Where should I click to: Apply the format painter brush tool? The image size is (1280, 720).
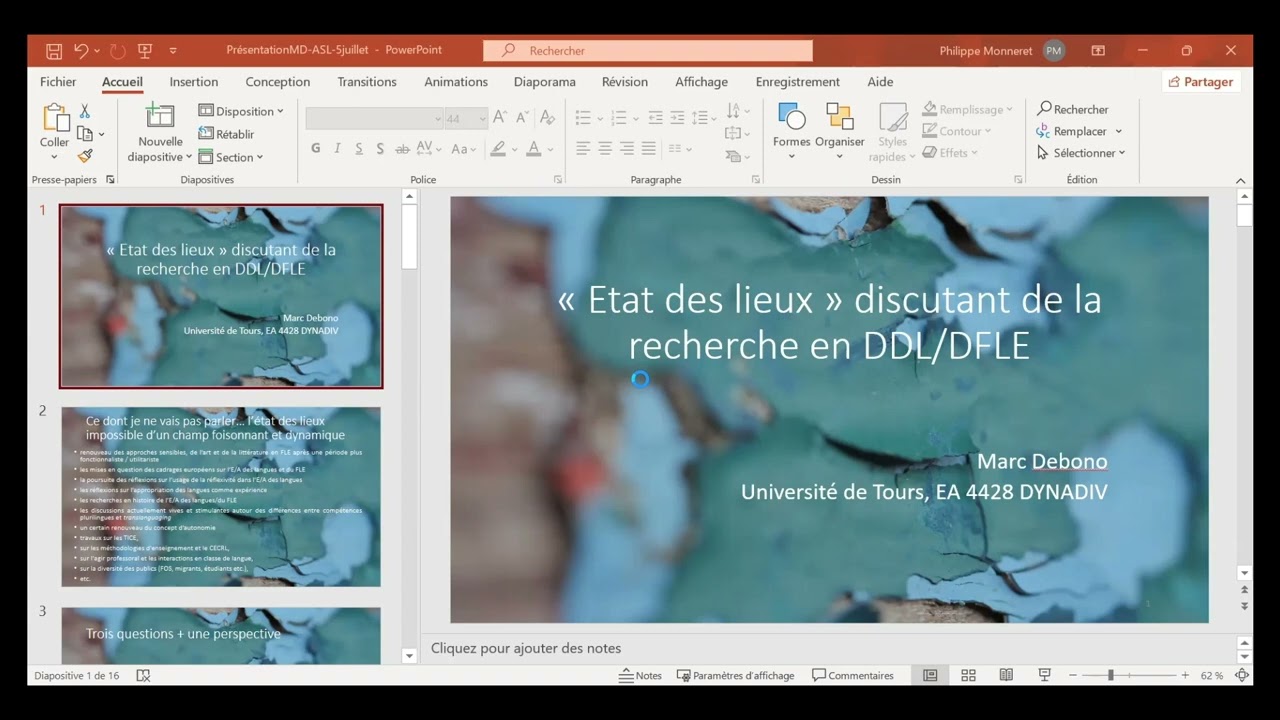[x=85, y=156]
